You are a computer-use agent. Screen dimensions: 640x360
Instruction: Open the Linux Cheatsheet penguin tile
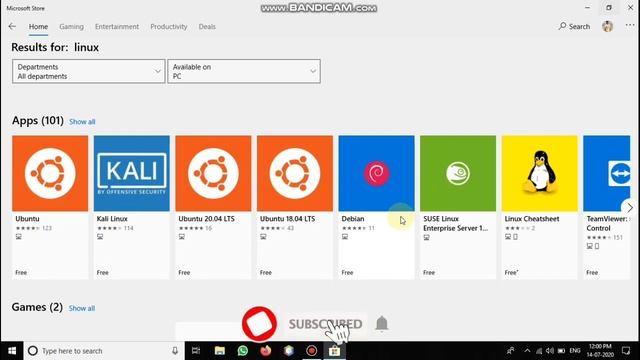click(x=540, y=173)
